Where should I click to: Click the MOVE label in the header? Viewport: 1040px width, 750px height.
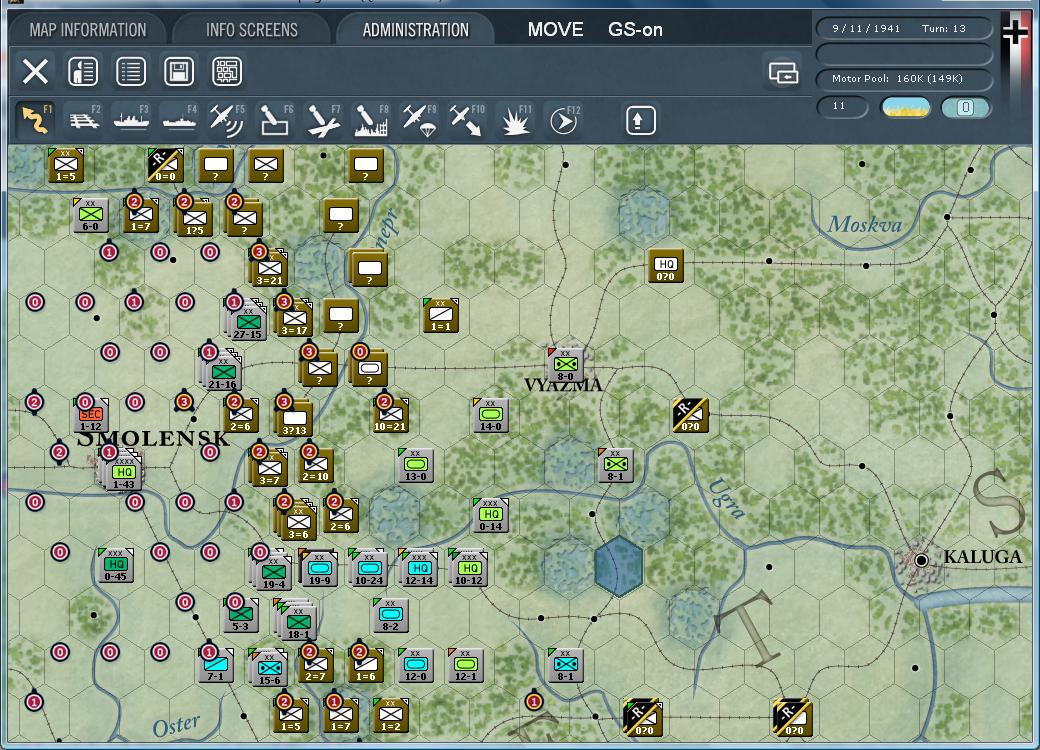coord(554,29)
